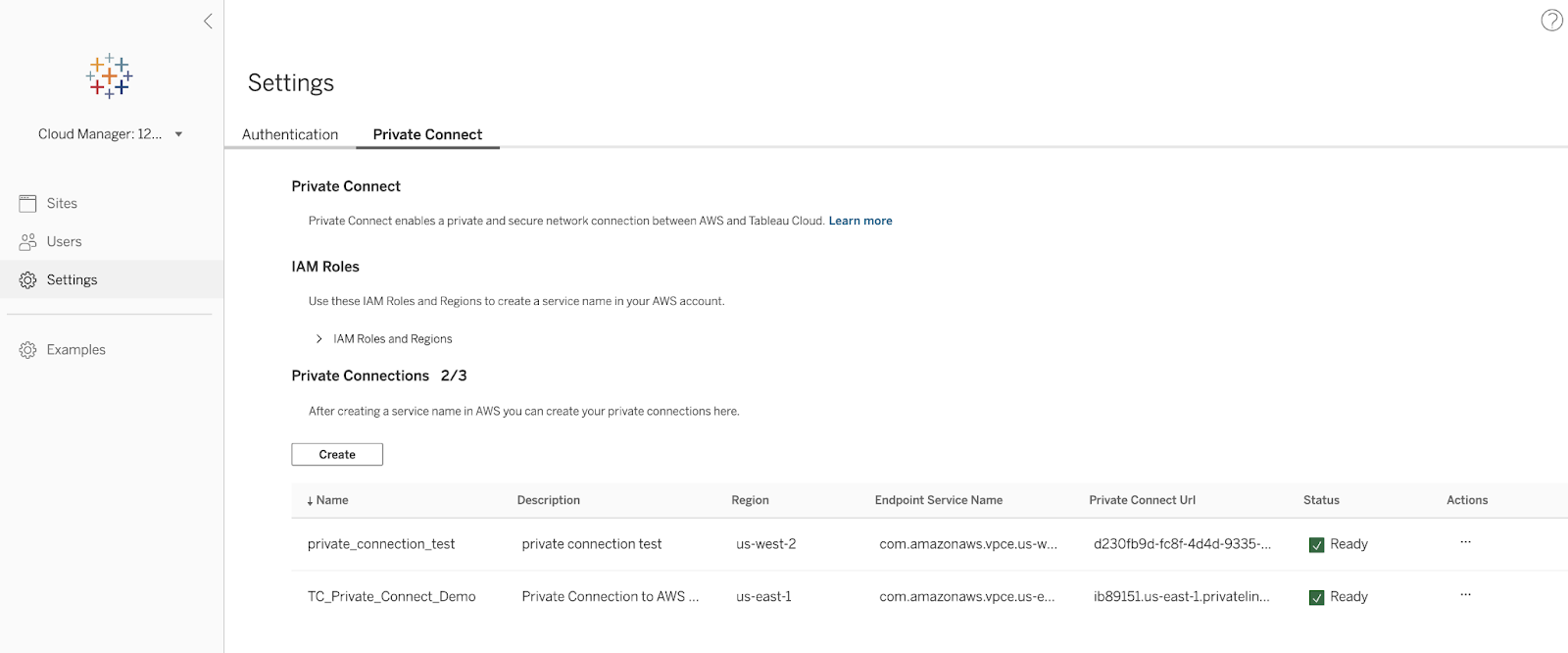Click the Tableau logo icon
The height and width of the screenshot is (653, 1568).
(x=110, y=76)
